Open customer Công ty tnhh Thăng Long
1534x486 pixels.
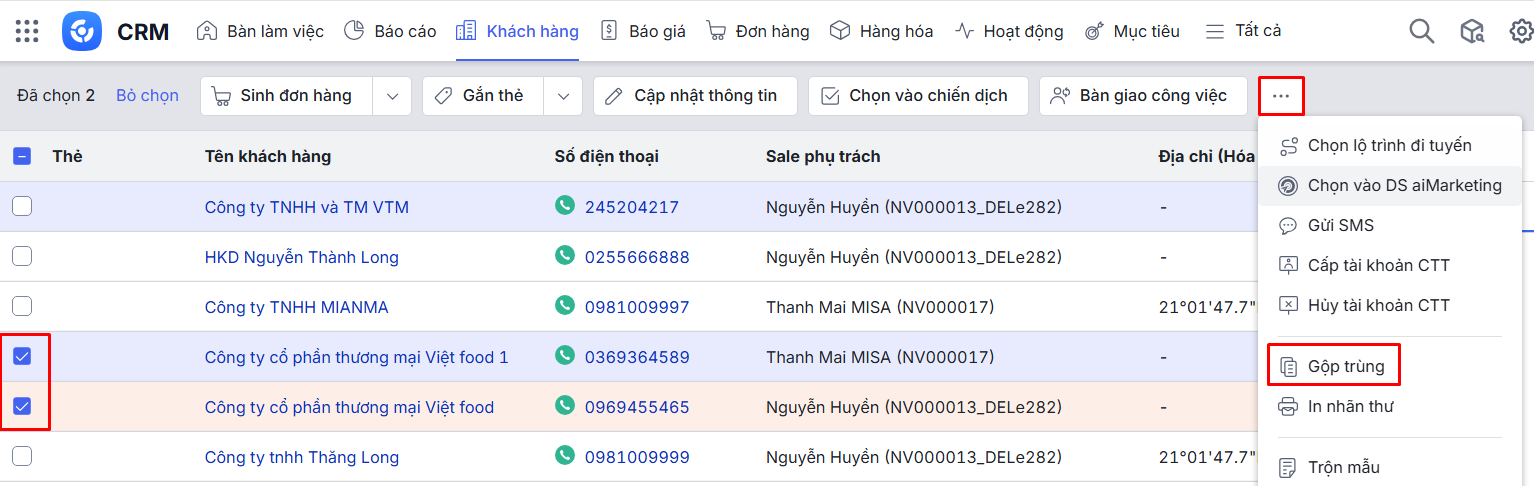point(301,457)
